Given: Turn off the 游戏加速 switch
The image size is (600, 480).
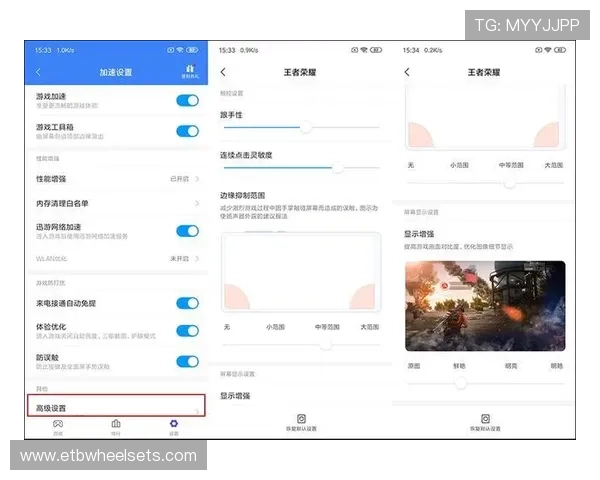Looking at the screenshot, I should [188, 100].
